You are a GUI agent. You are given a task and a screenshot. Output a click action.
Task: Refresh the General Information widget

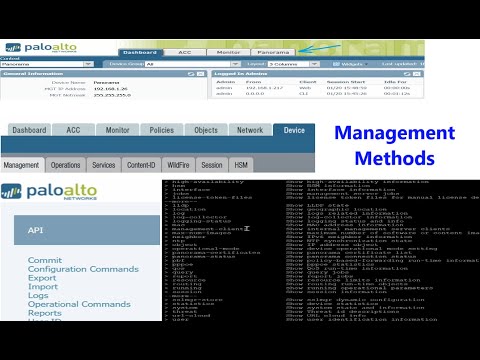click(x=191, y=74)
